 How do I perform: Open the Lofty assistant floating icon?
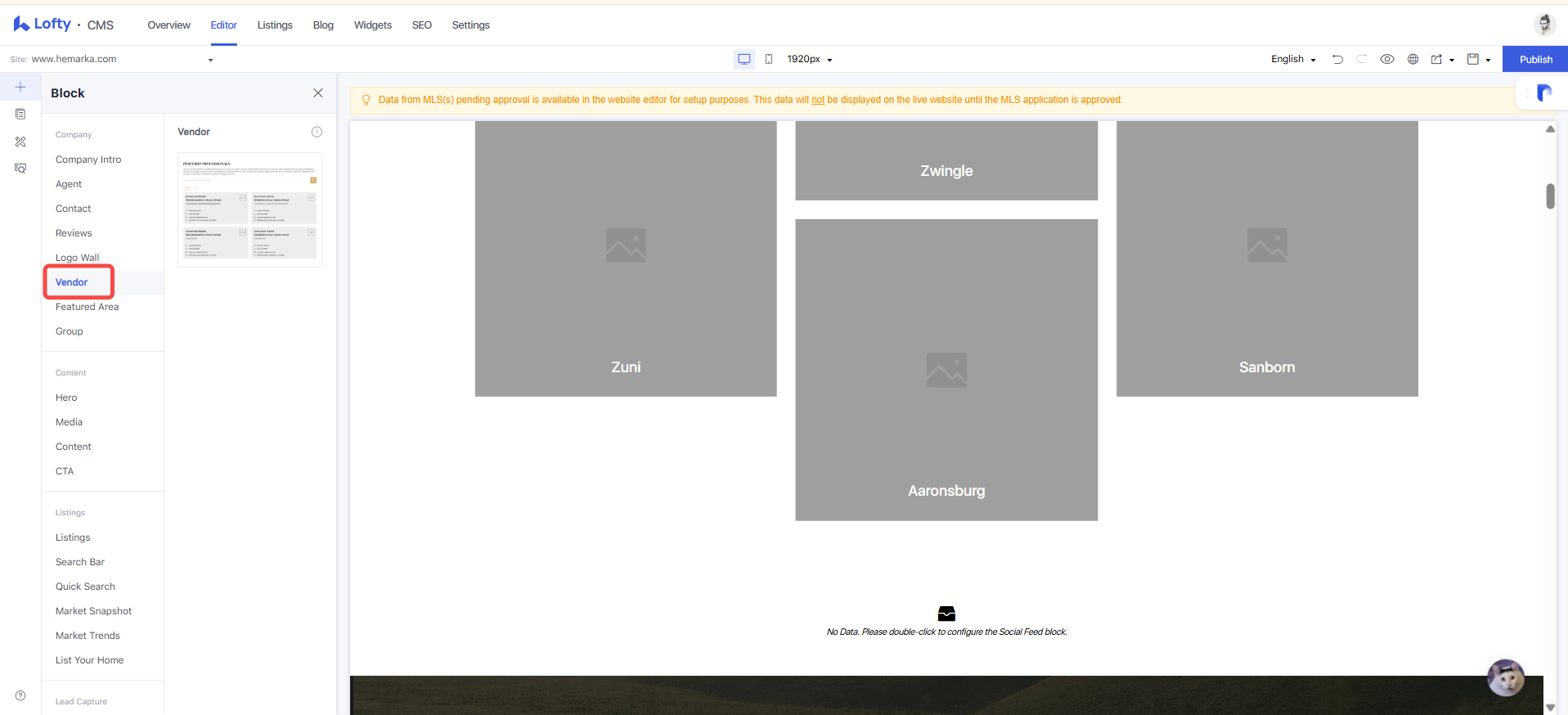pyautogui.click(x=1543, y=92)
